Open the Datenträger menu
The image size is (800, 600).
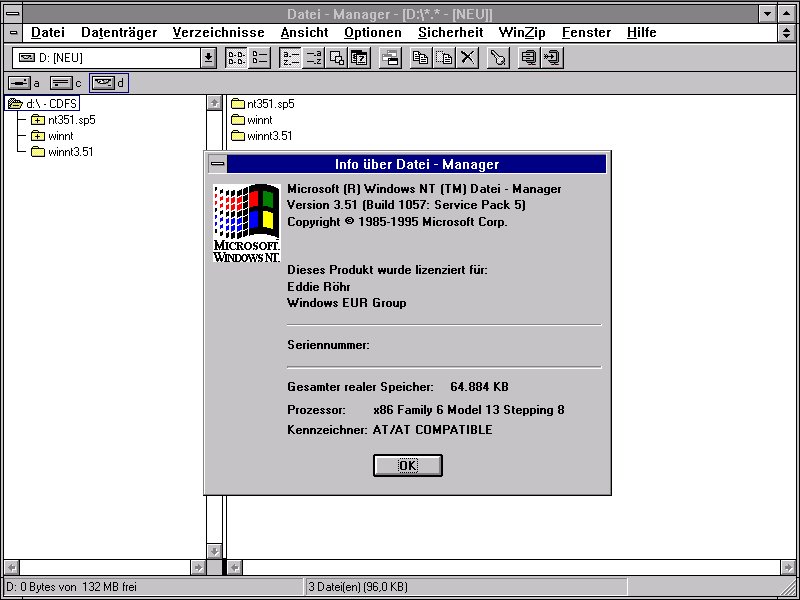tap(118, 32)
